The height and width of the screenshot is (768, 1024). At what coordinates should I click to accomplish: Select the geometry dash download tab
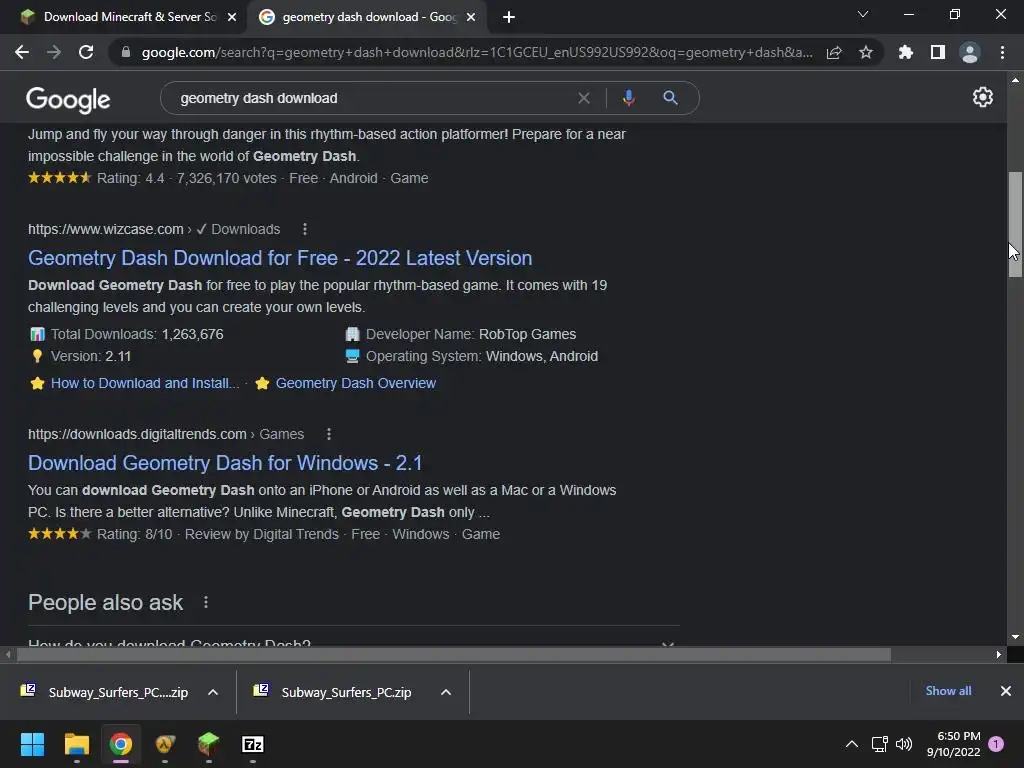368,17
